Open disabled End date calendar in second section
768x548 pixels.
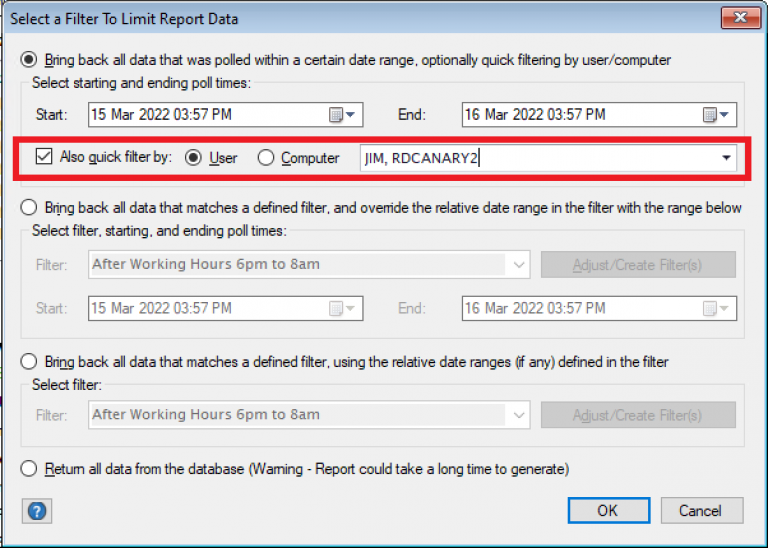pos(716,309)
